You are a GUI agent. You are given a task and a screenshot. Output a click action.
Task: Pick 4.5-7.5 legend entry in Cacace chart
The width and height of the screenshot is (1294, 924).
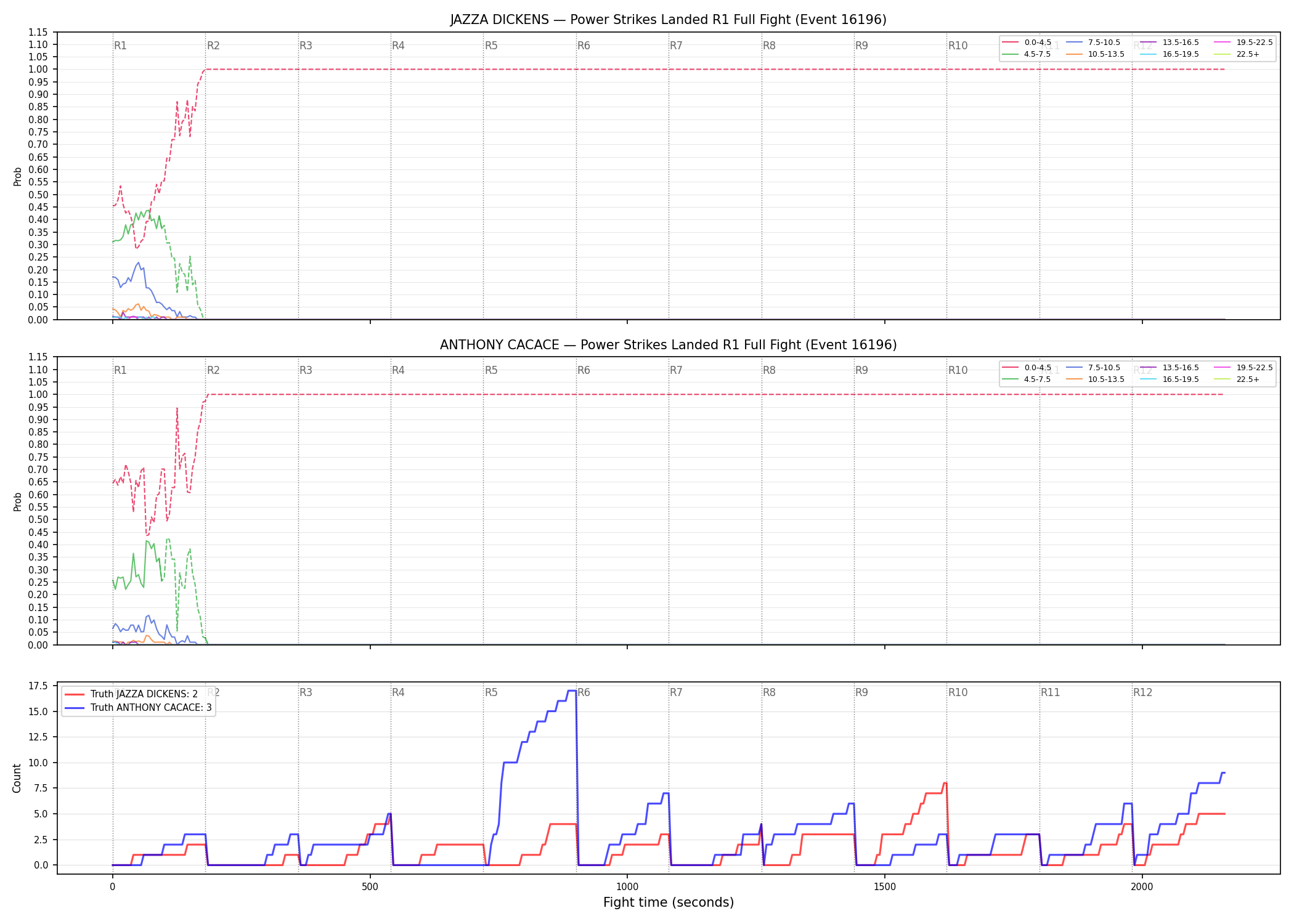(1027, 379)
